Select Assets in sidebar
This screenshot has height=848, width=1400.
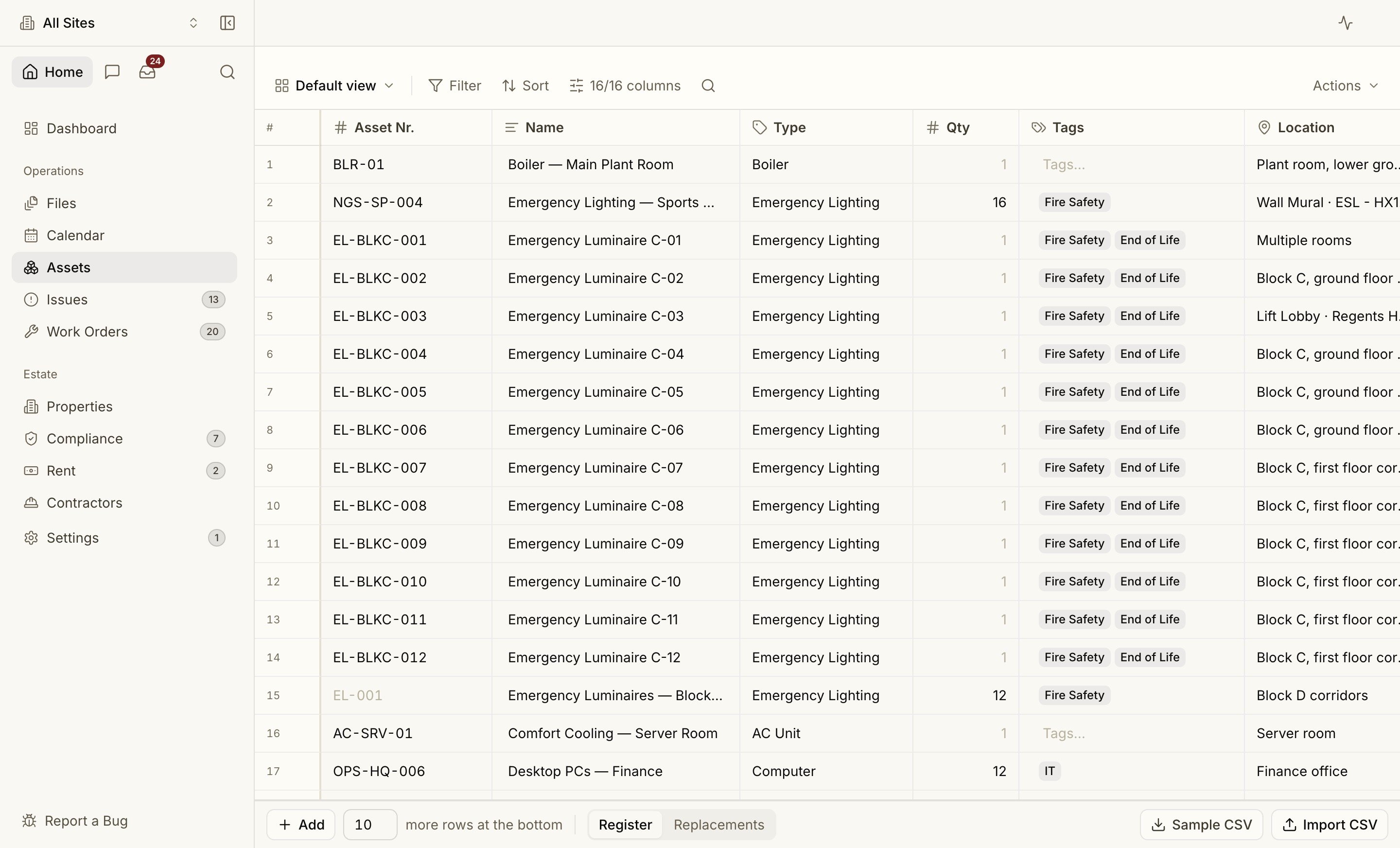coord(124,267)
